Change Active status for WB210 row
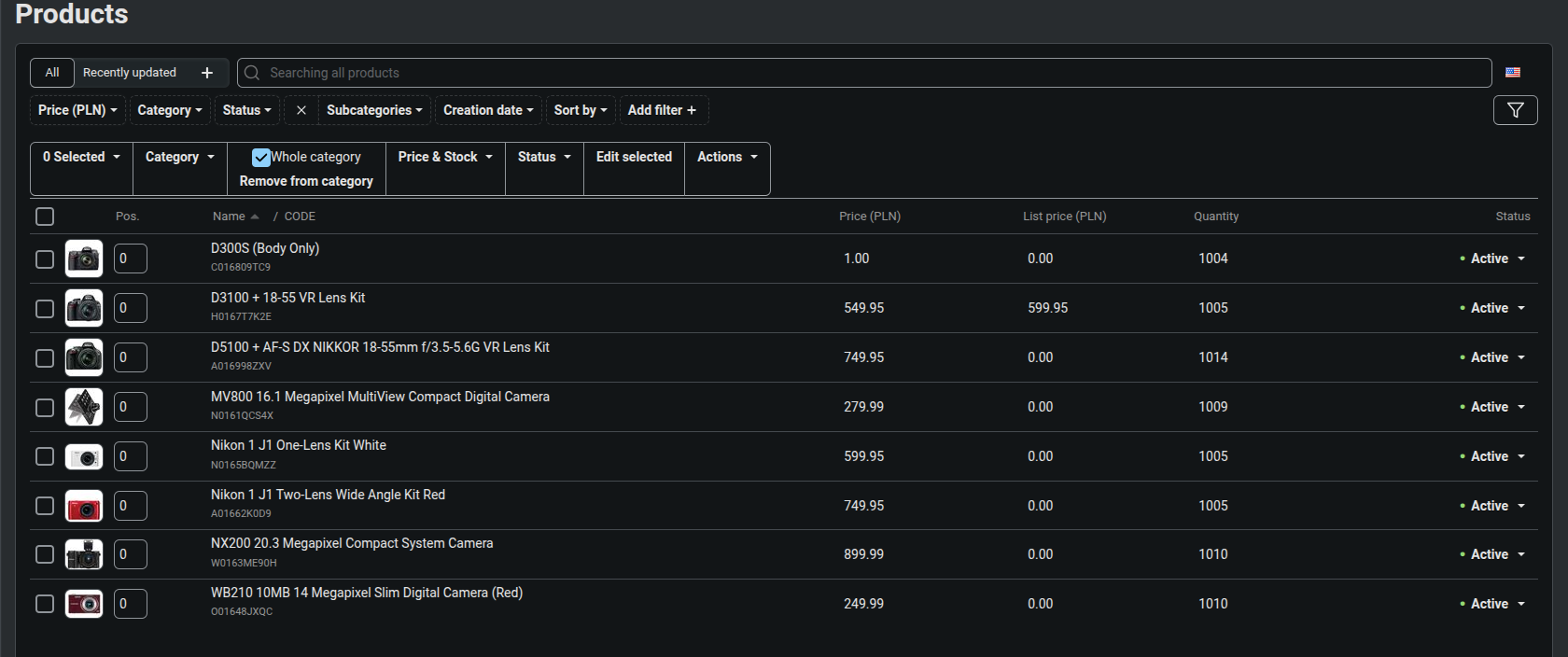The height and width of the screenshot is (657, 1568). [x=1492, y=604]
